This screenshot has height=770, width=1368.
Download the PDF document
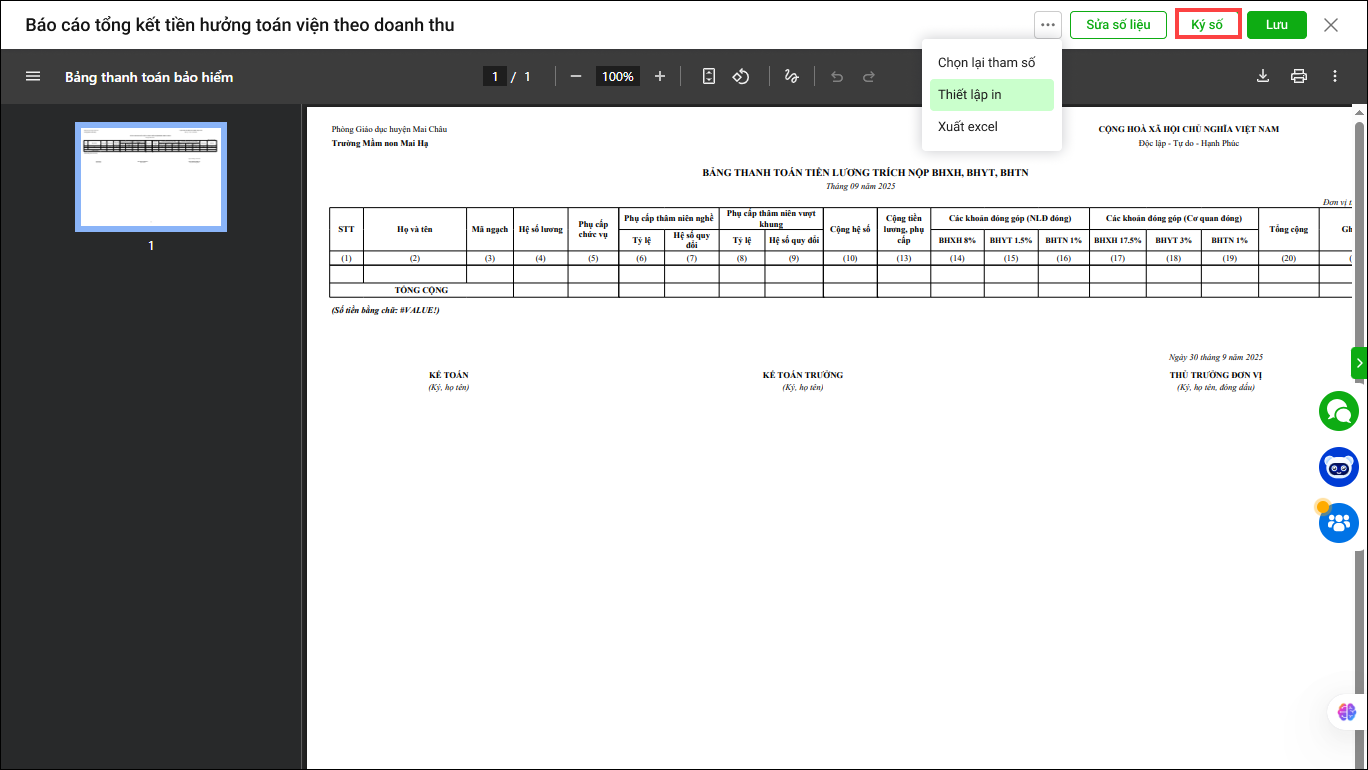(1263, 76)
